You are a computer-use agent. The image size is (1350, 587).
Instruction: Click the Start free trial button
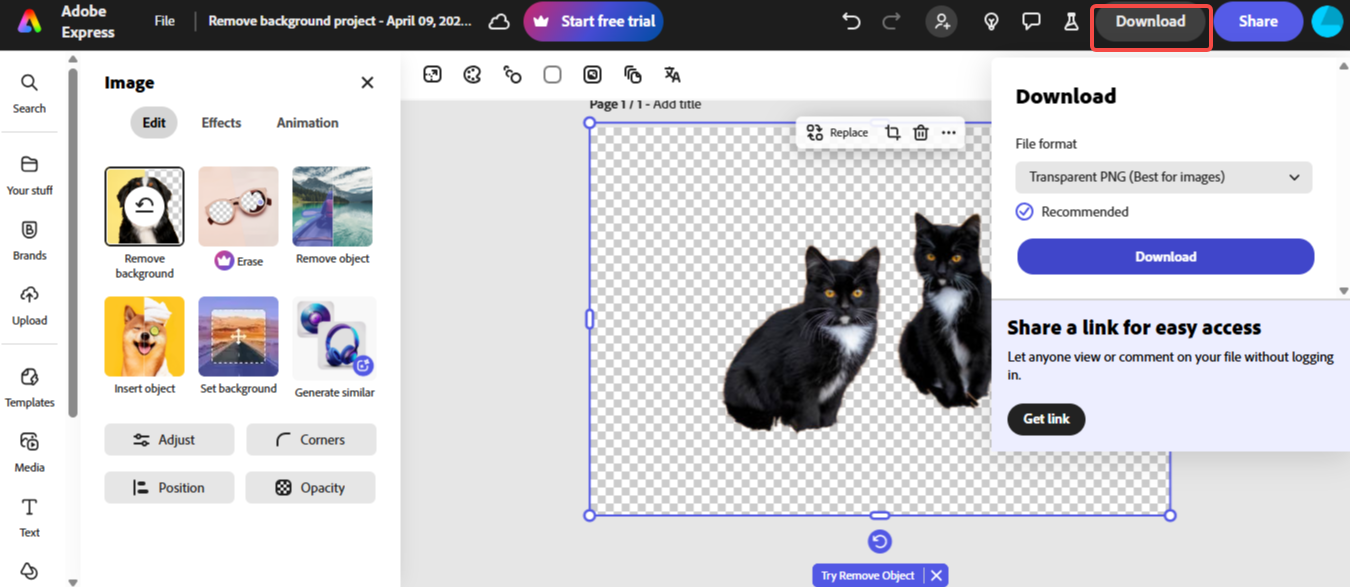click(593, 21)
